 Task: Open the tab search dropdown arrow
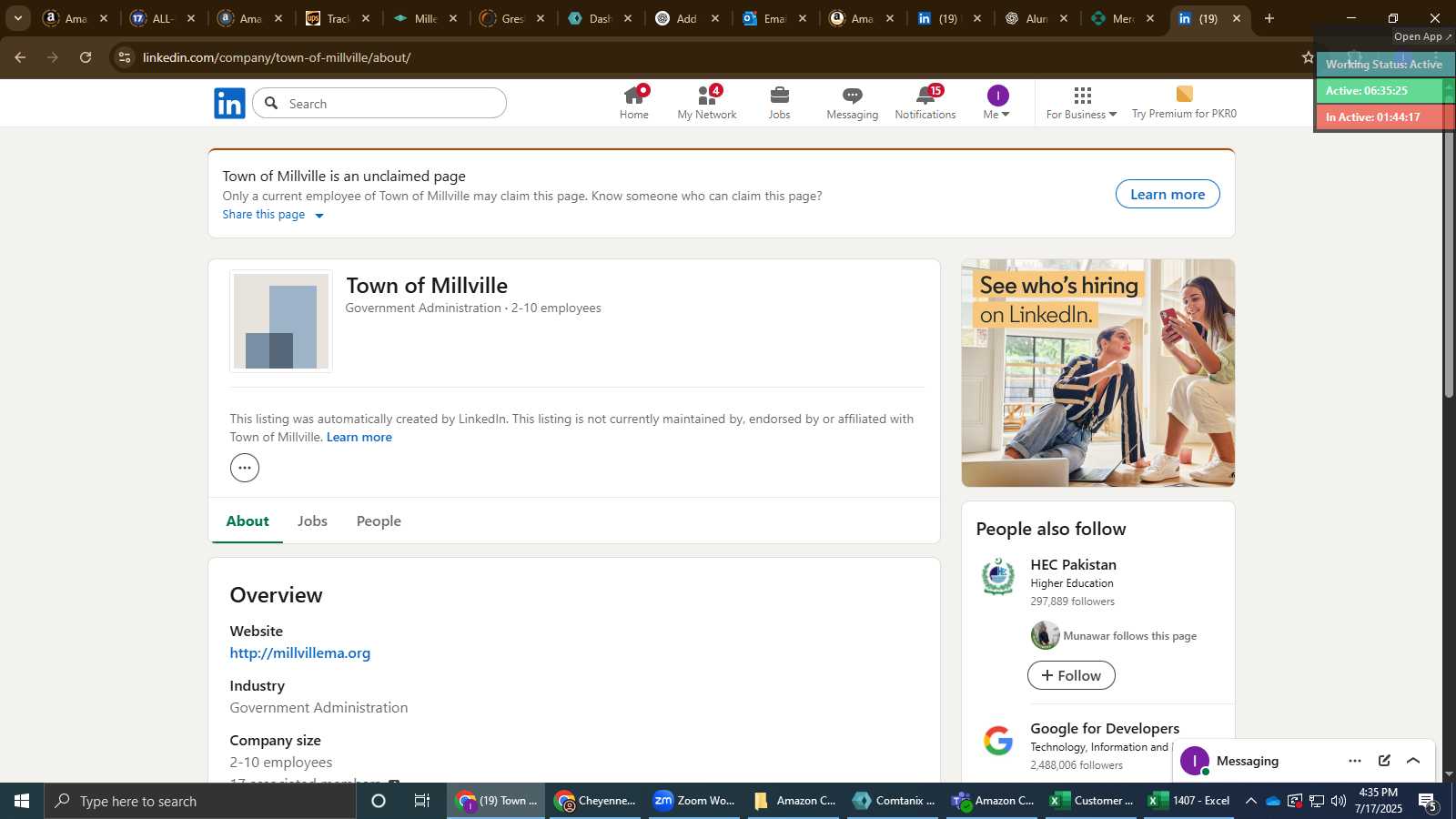17,18
